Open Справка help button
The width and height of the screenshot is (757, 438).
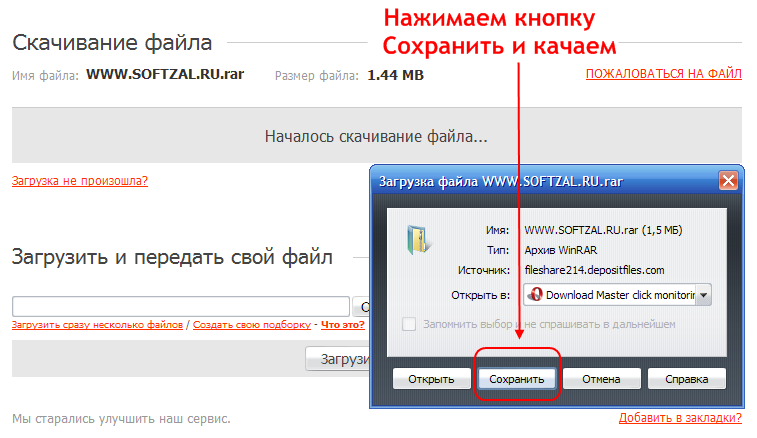pyautogui.click(x=687, y=379)
